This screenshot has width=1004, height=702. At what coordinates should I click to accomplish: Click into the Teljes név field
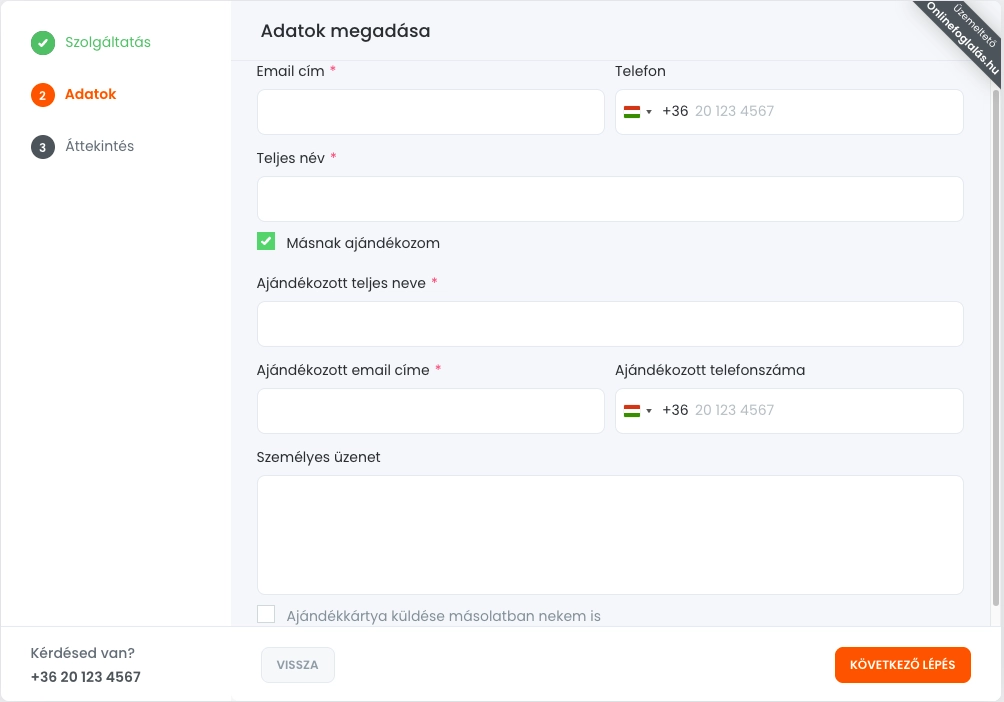click(610, 199)
